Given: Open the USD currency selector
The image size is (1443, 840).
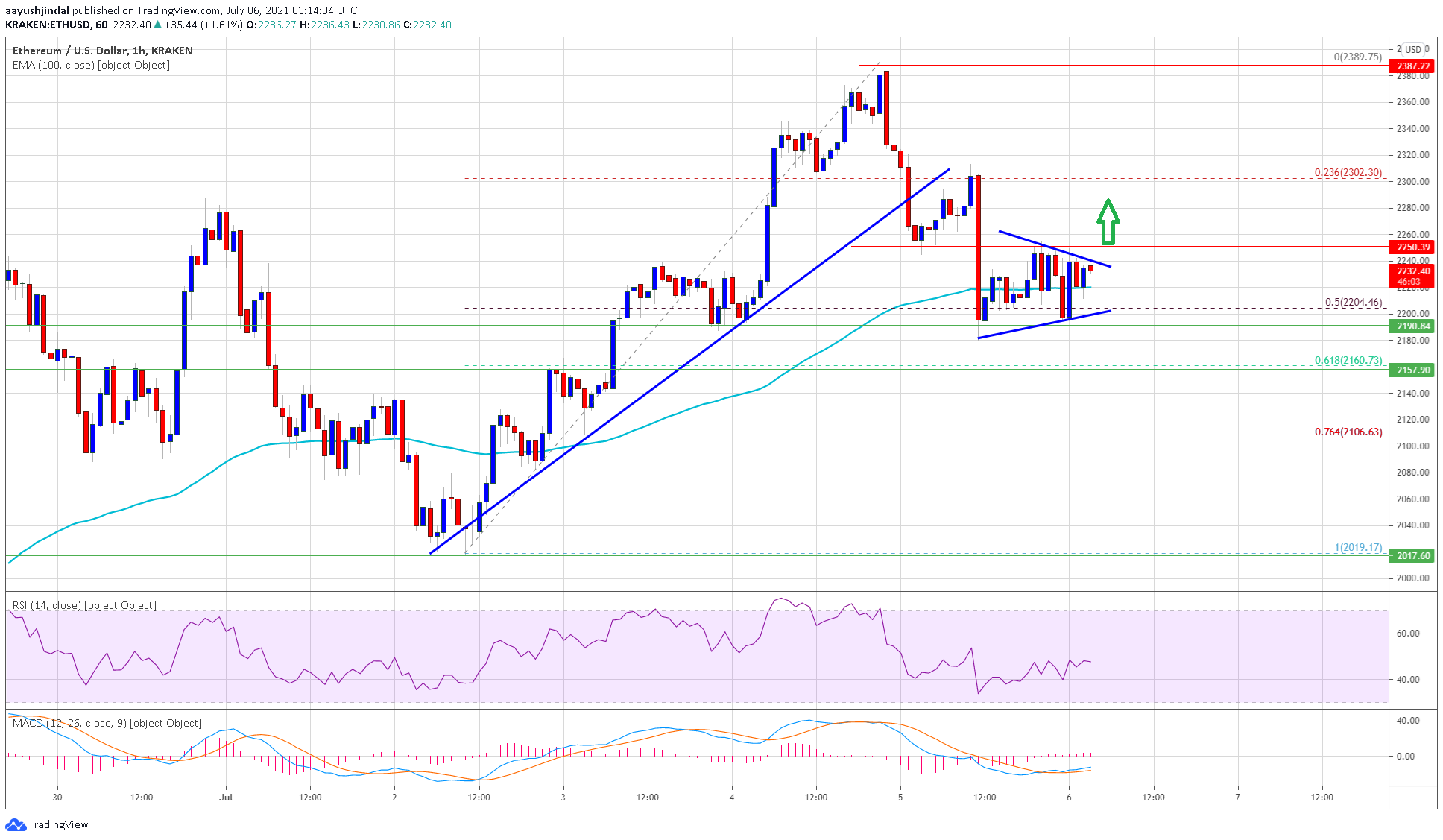Looking at the screenshot, I should (1412, 49).
